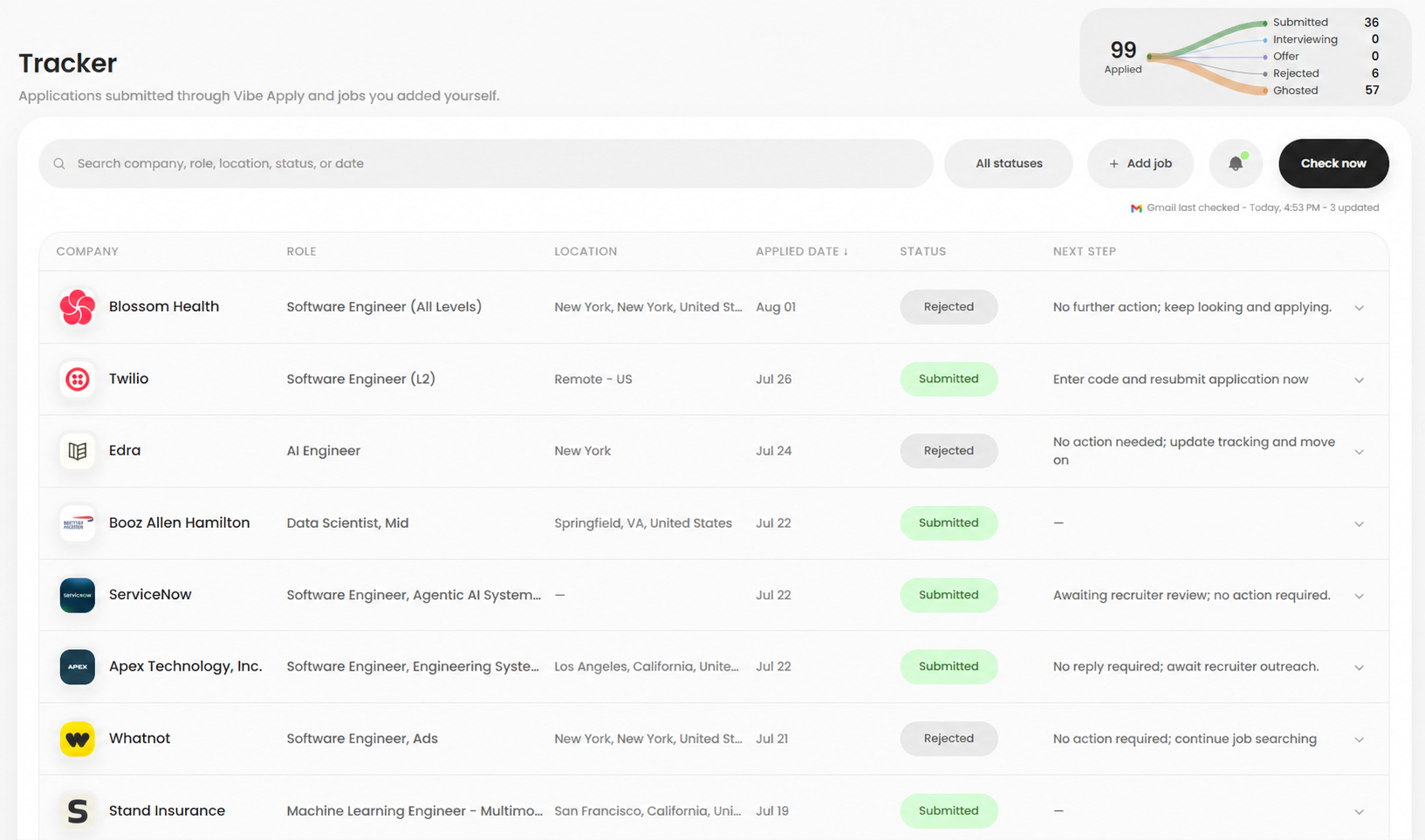Expand the Apex Technology row chevron
Screen dimensions: 1425x840
[x=1359, y=667]
